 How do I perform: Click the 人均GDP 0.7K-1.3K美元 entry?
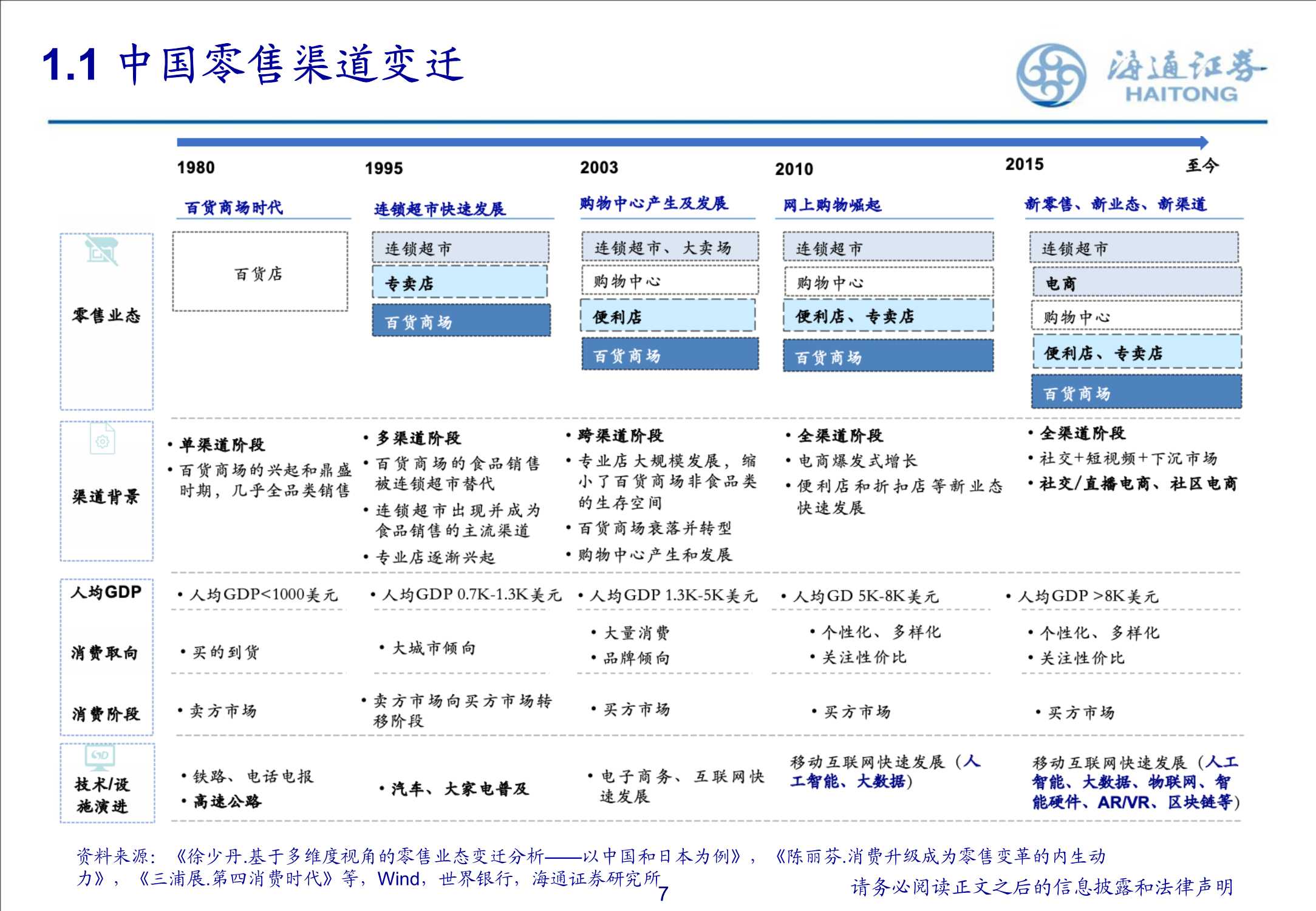click(x=466, y=595)
